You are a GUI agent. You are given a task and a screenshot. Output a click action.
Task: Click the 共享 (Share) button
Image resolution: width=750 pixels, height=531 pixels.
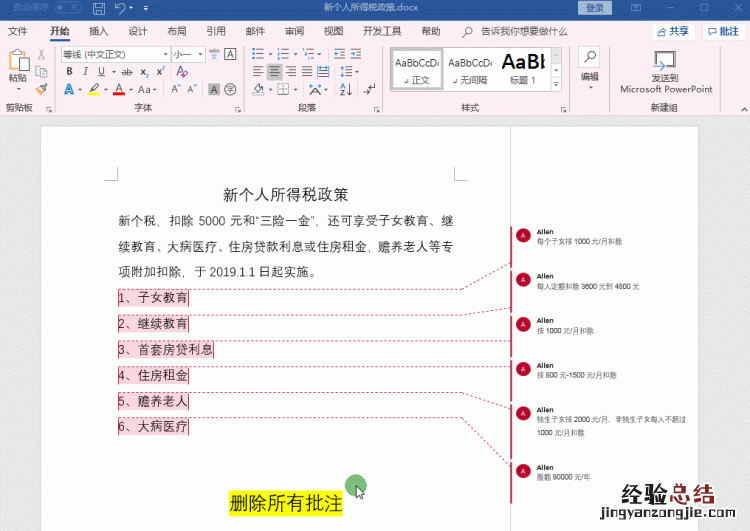pyautogui.click(x=672, y=31)
